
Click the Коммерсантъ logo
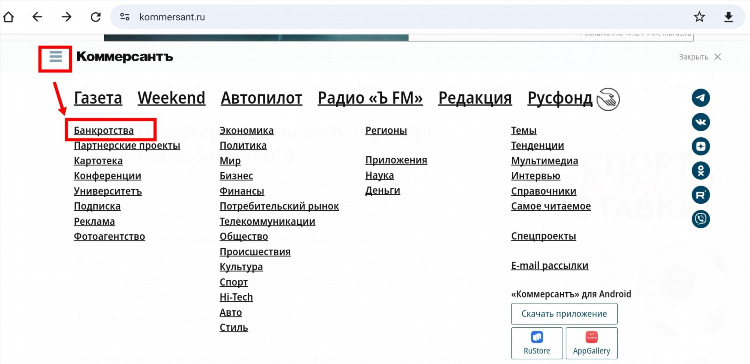pyautogui.click(x=124, y=57)
